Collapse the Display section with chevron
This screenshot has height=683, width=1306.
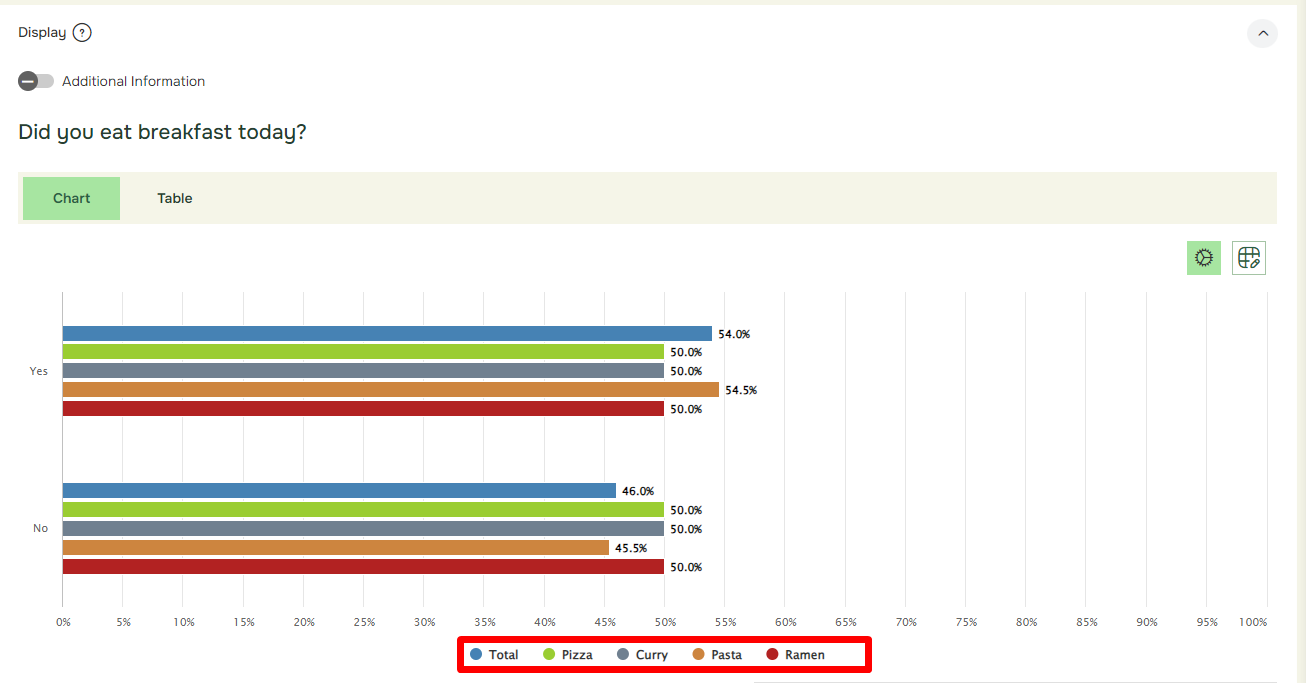click(1262, 33)
